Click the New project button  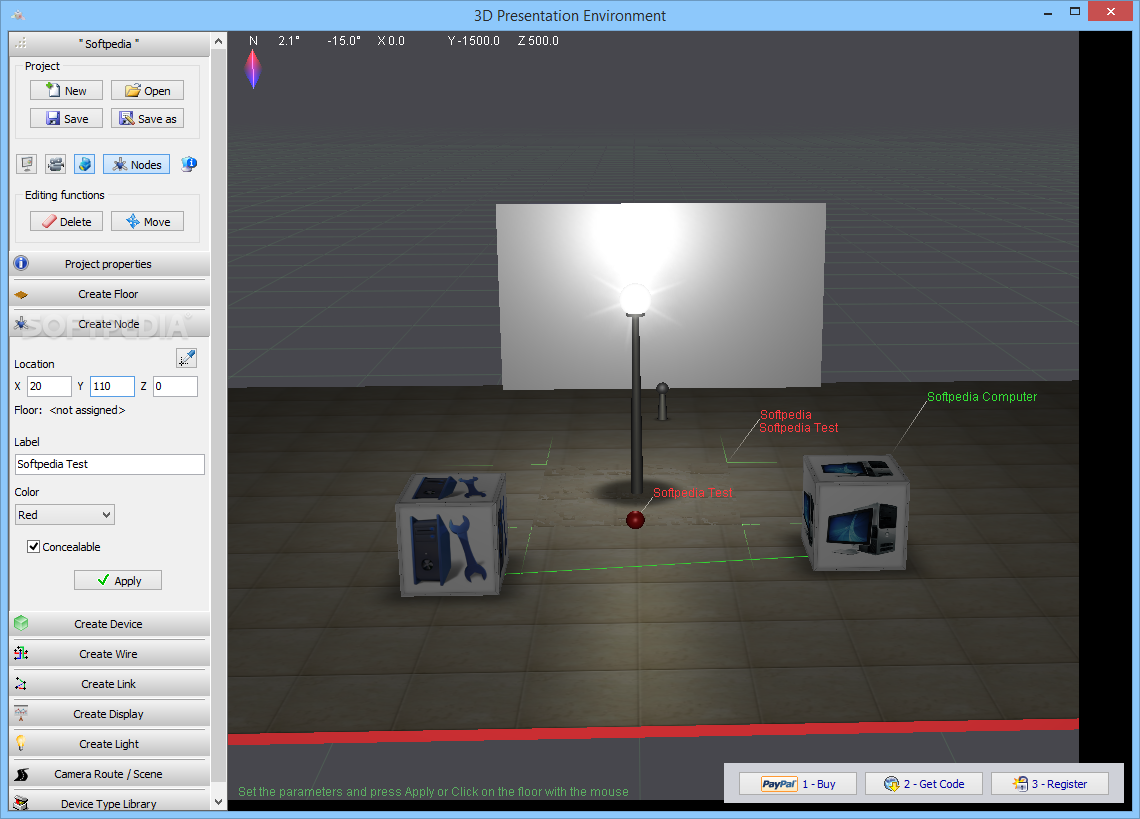pyautogui.click(x=66, y=90)
